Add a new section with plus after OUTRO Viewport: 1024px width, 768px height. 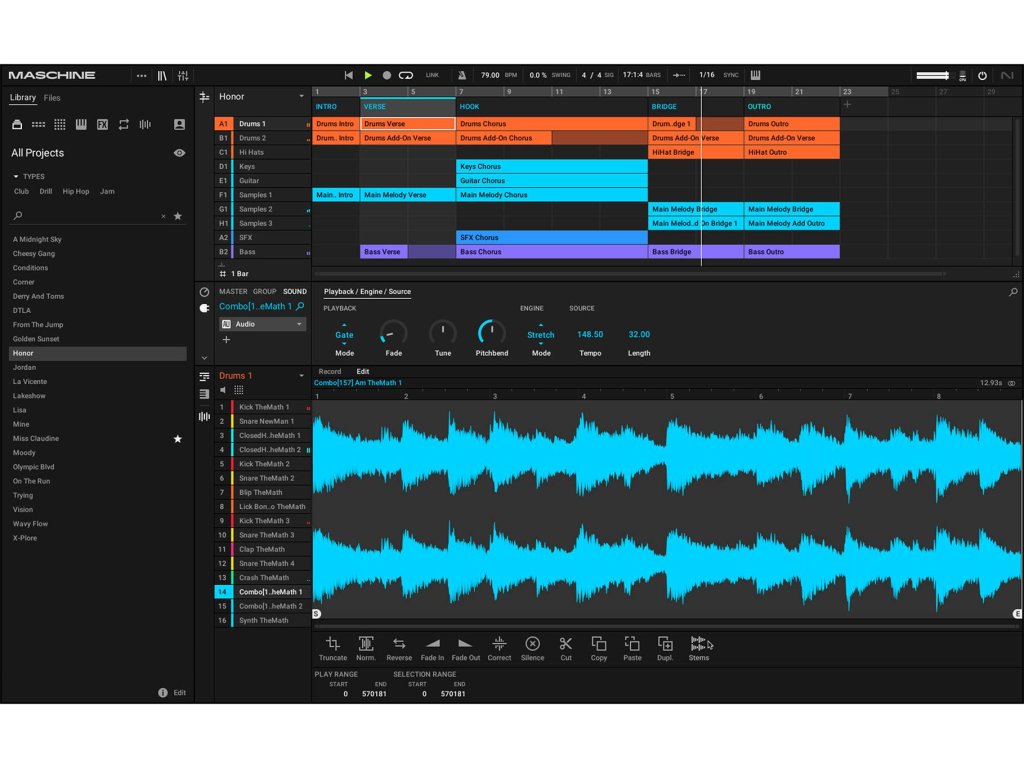(847, 105)
